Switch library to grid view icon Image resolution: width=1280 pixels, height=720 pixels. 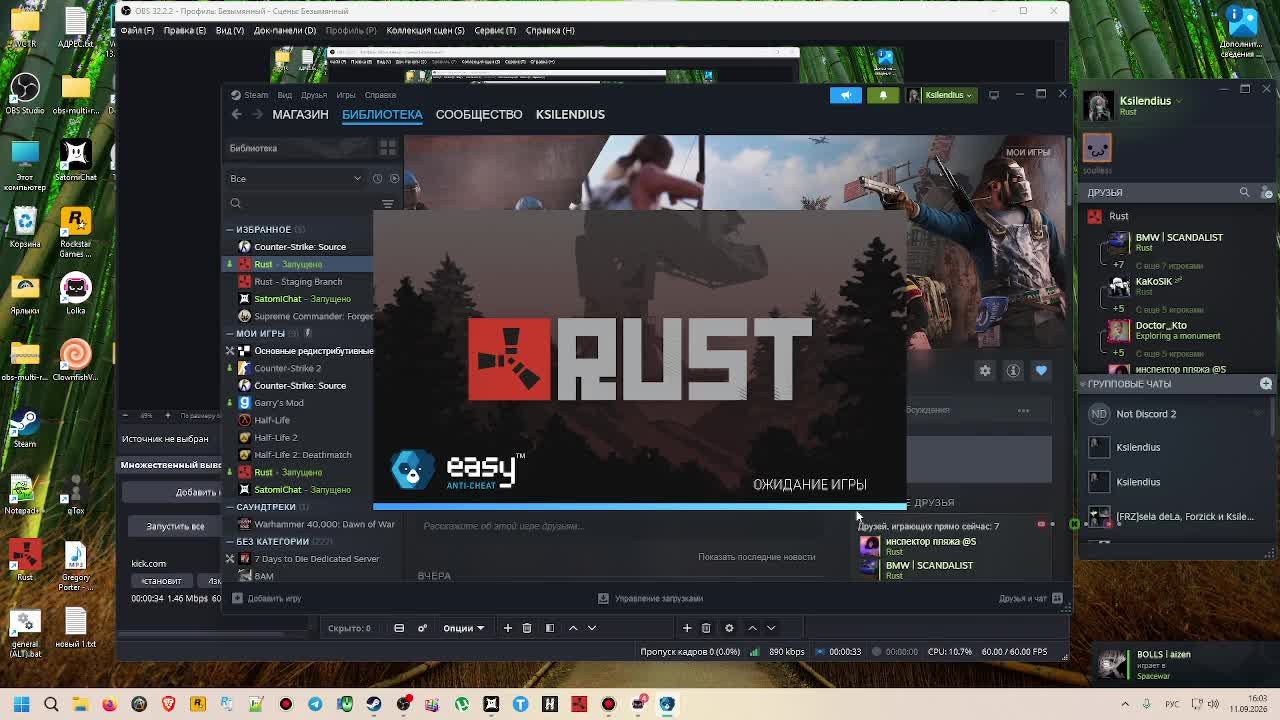(388, 148)
